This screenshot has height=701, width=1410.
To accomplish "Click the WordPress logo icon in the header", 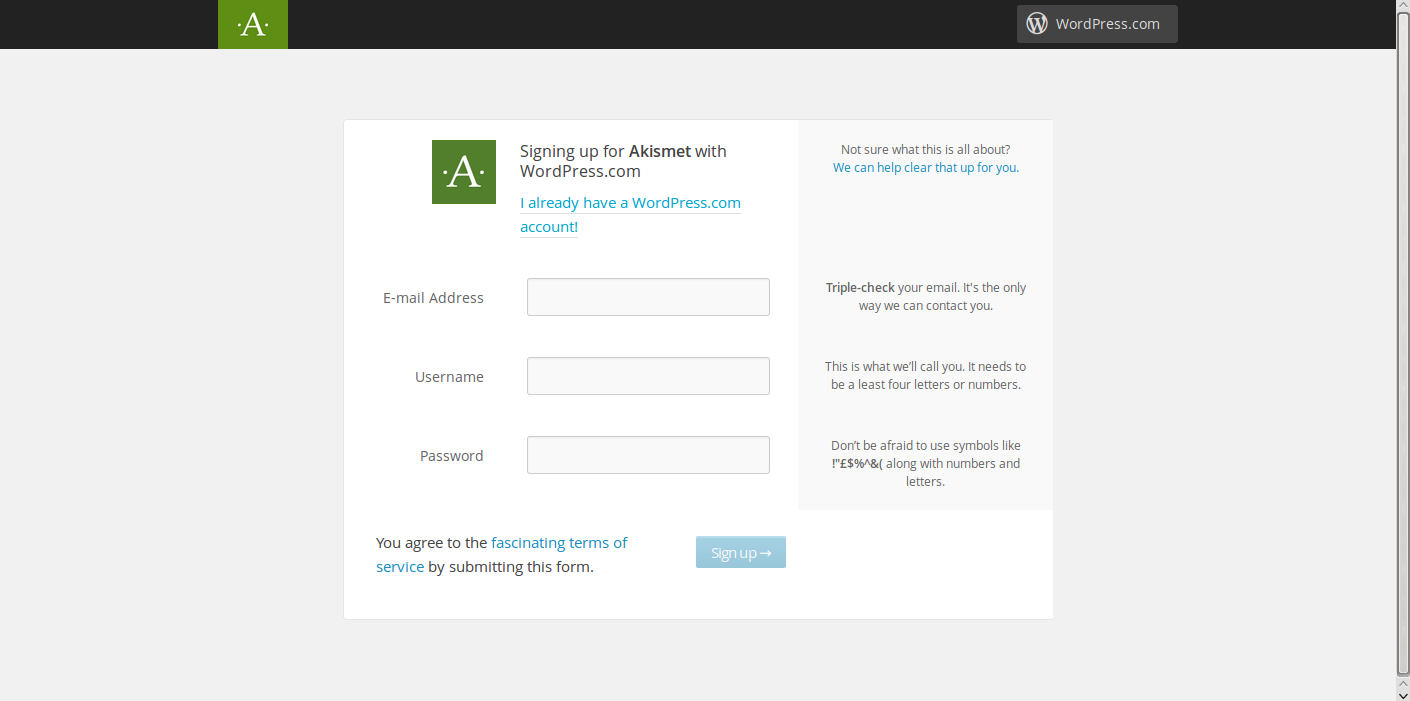I will [x=1037, y=24].
